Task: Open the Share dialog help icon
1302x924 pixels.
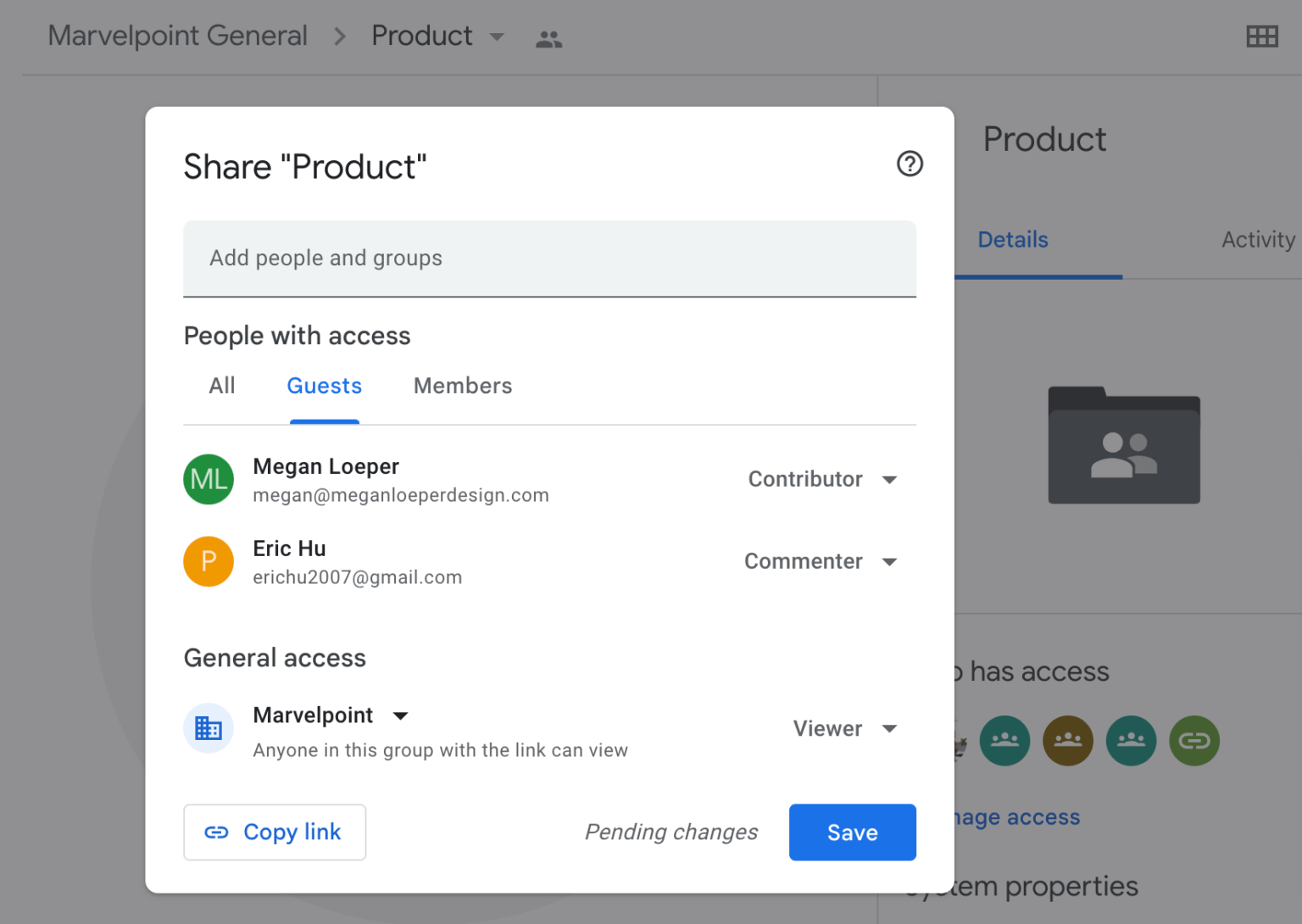Action: pyautogui.click(x=910, y=164)
